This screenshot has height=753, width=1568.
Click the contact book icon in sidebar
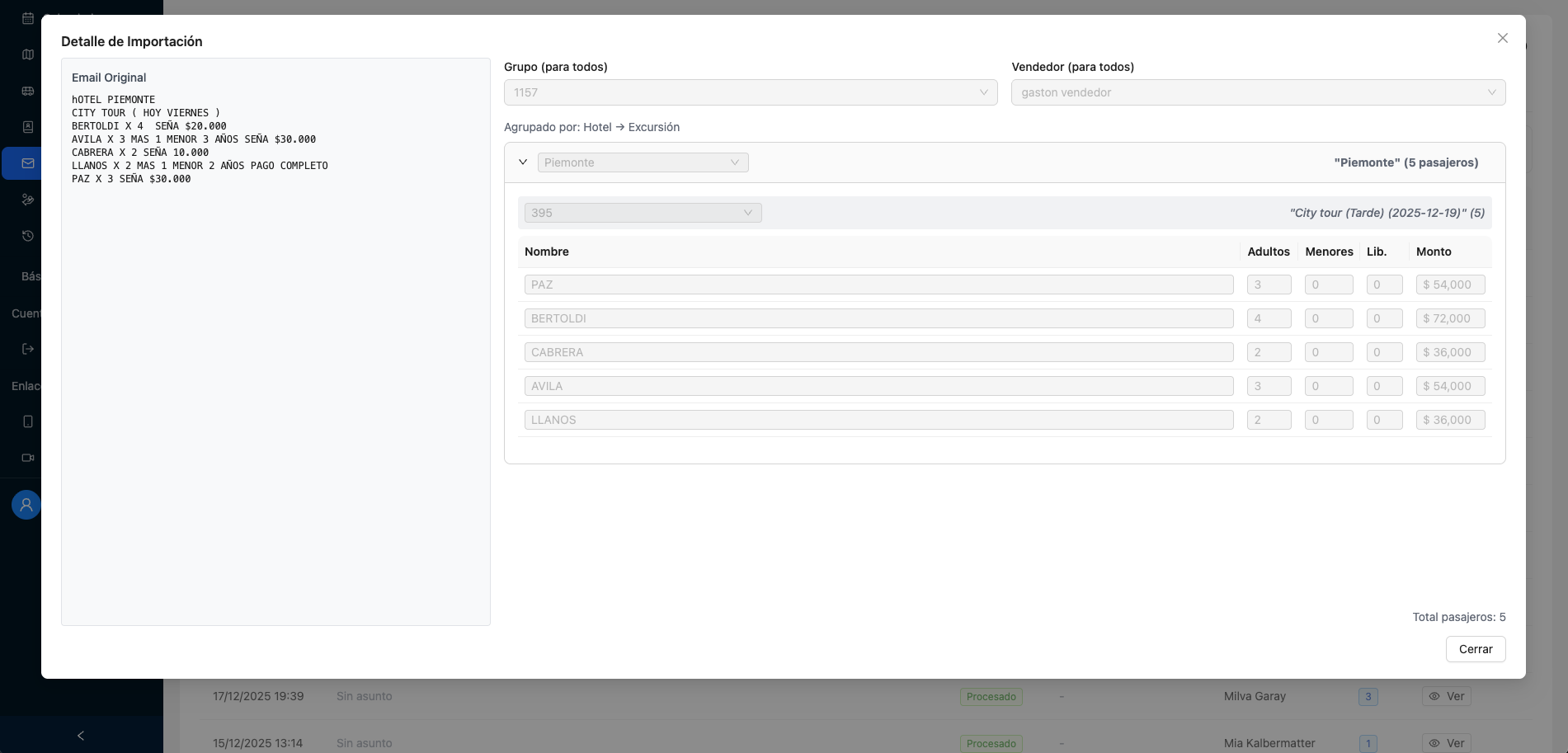pos(28,127)
